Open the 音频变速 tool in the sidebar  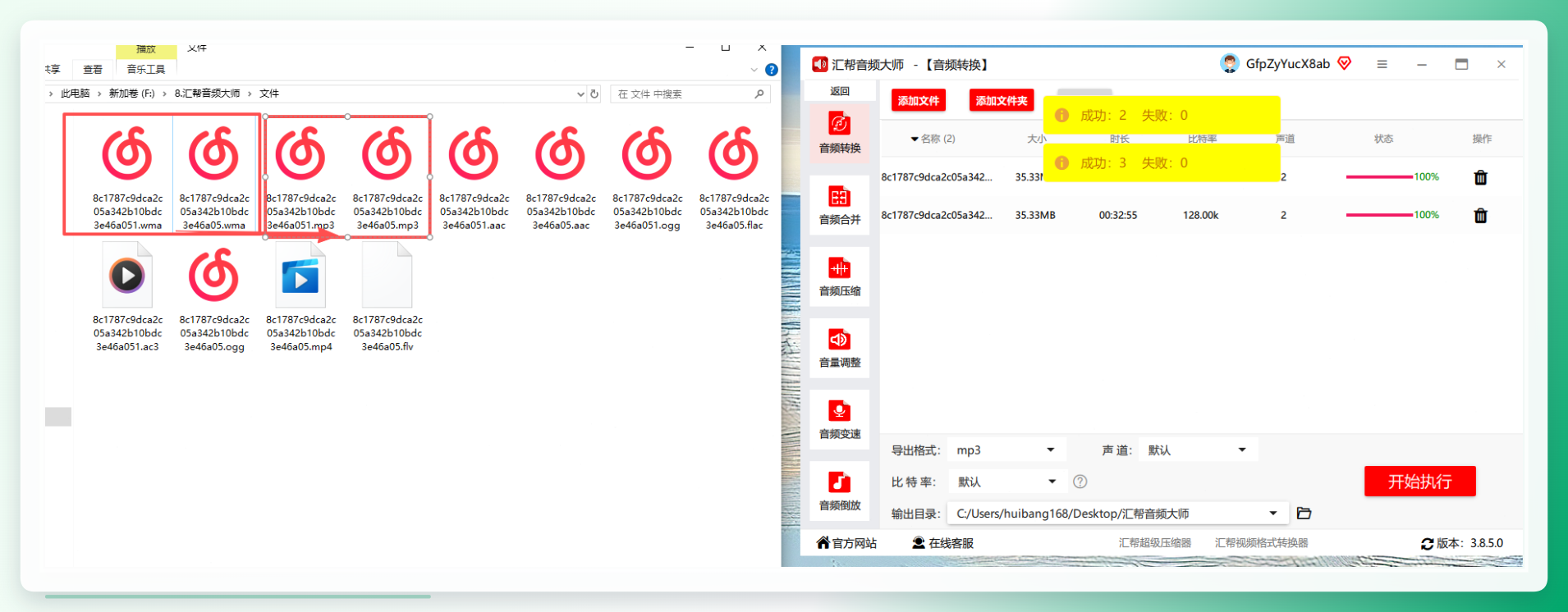839,419
